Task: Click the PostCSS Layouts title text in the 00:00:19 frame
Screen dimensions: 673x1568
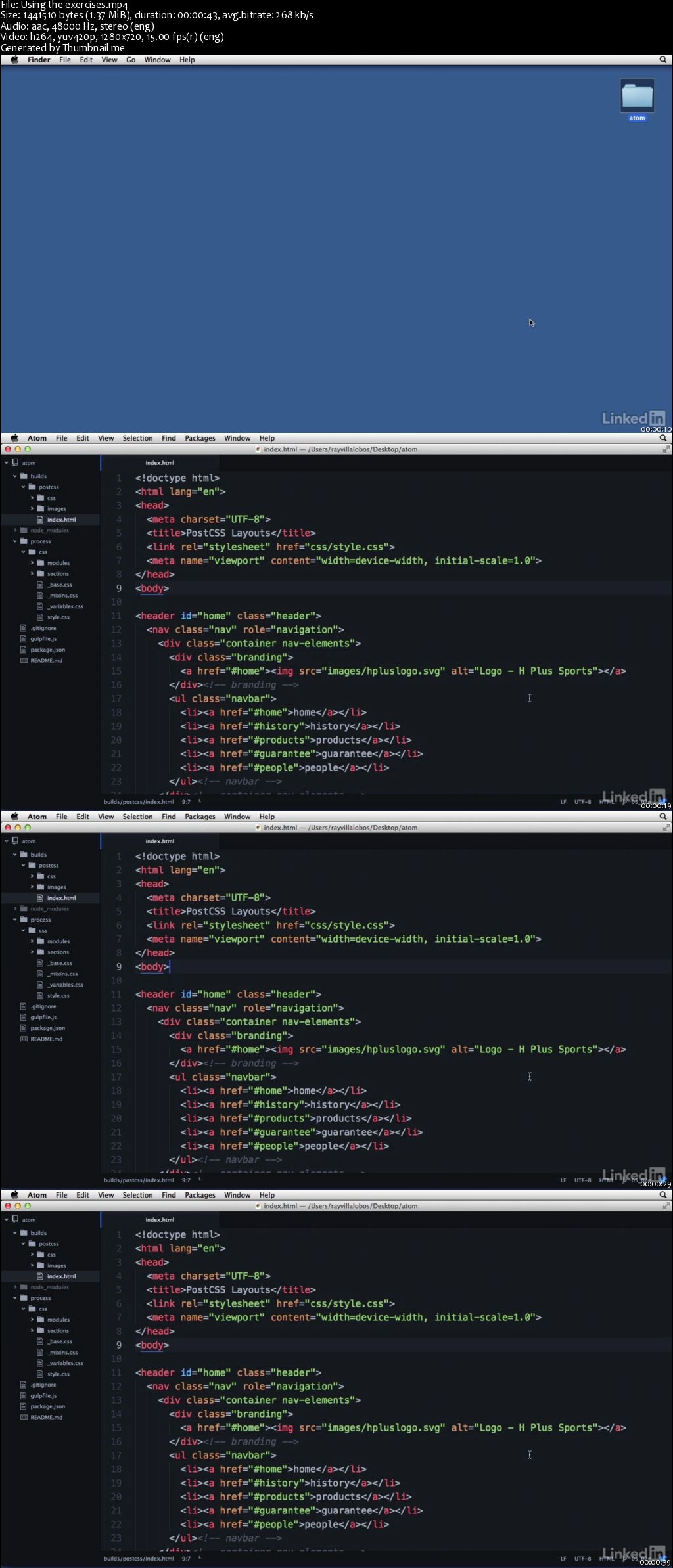Action: coord(228,533)
